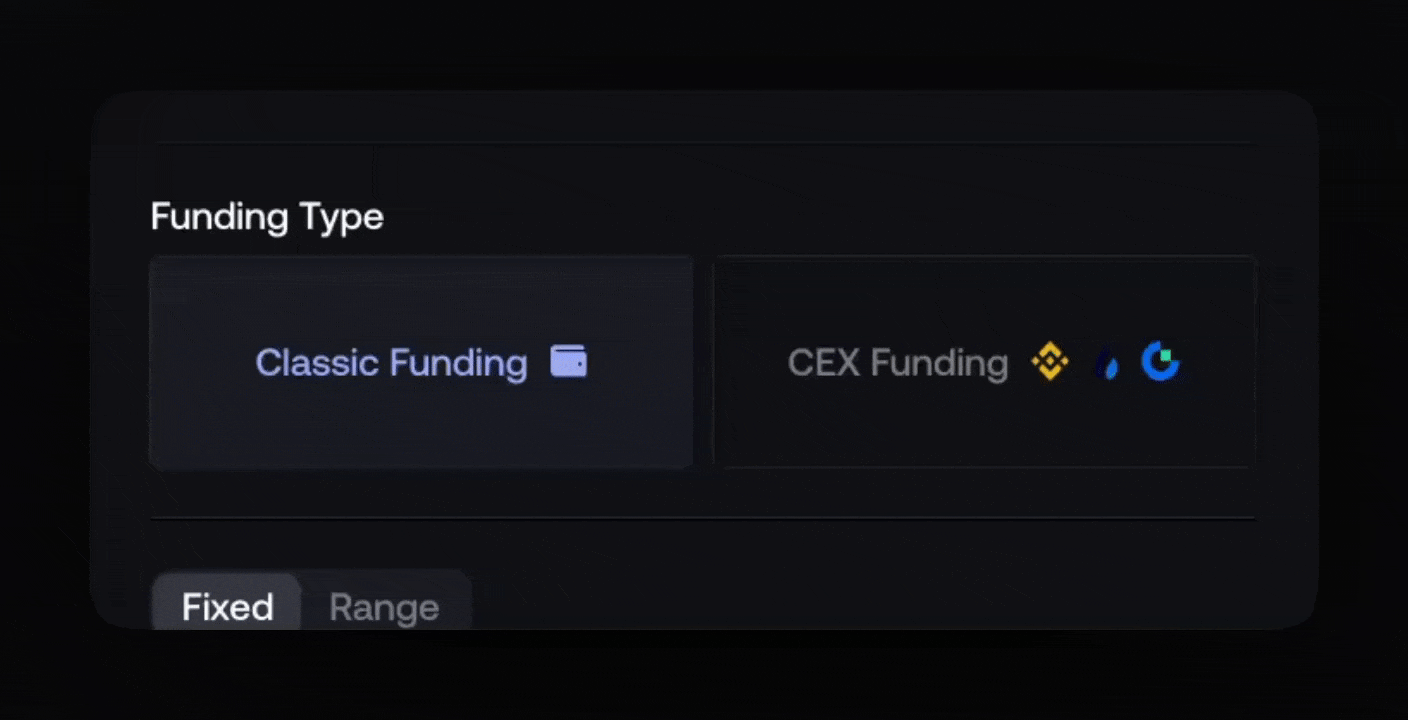Tap the purple wallet glyph
Screen dimensions: 1408x720
tap(568, 361)
